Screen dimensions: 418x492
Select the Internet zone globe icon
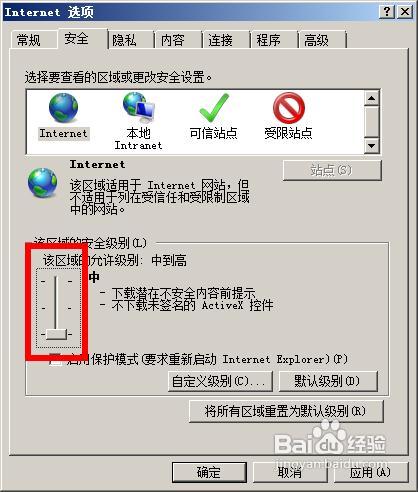click(63, 108)
